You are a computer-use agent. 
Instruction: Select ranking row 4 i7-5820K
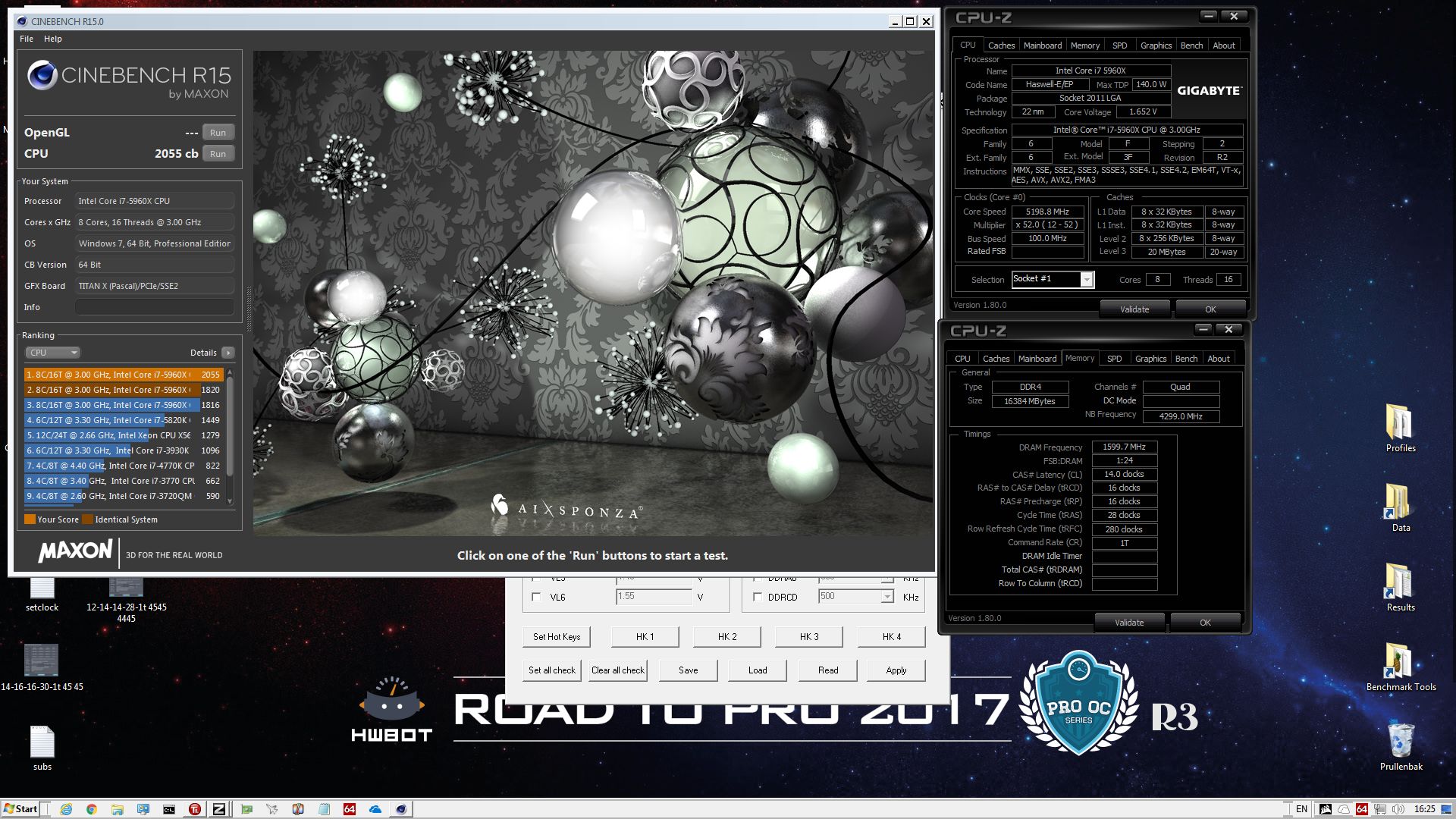coord(123,420)
